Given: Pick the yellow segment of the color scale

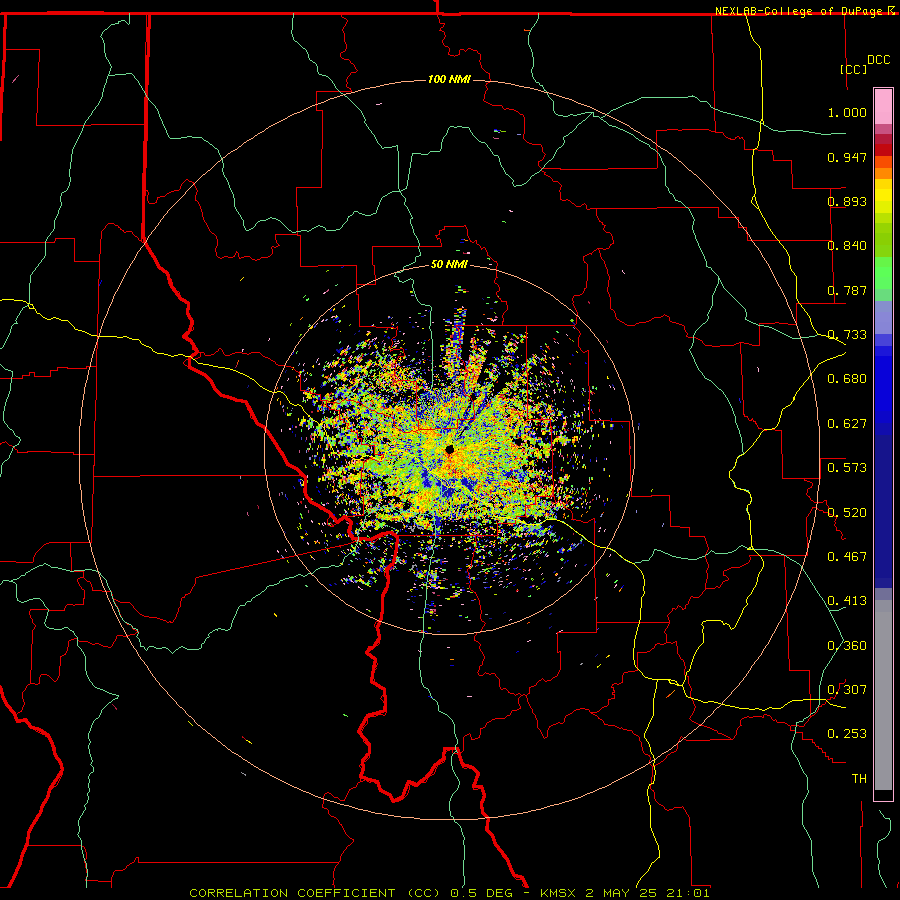Looking at the screenshot, I should [x=883, y=196].
